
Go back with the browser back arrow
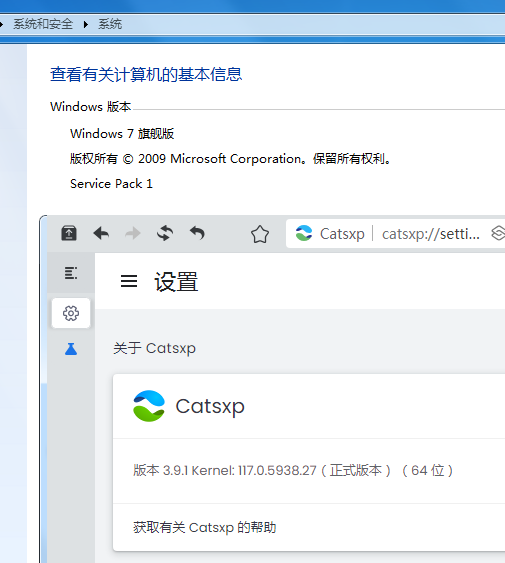[101, 233]
